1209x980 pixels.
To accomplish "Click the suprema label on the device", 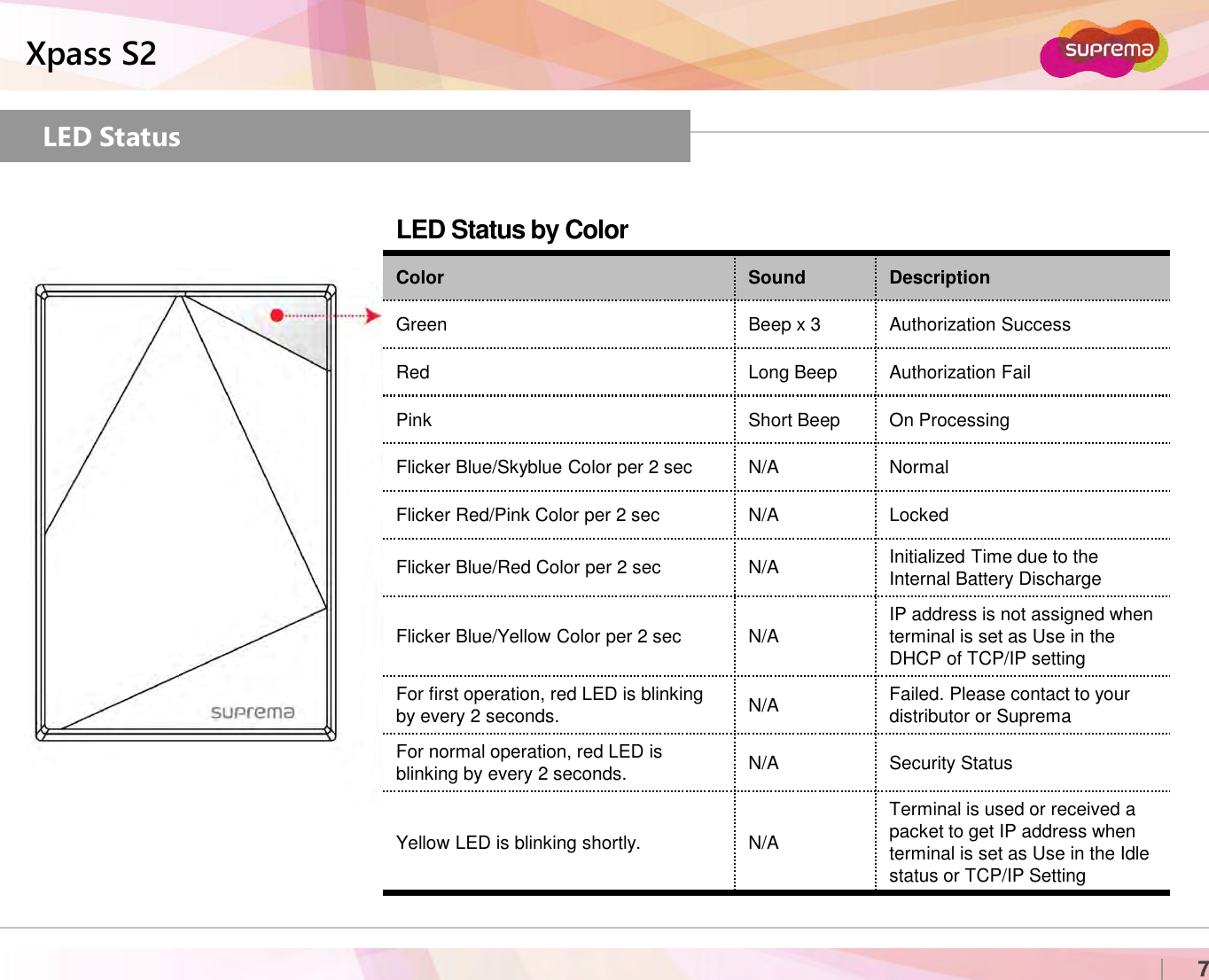I will [x=253, y=712].
